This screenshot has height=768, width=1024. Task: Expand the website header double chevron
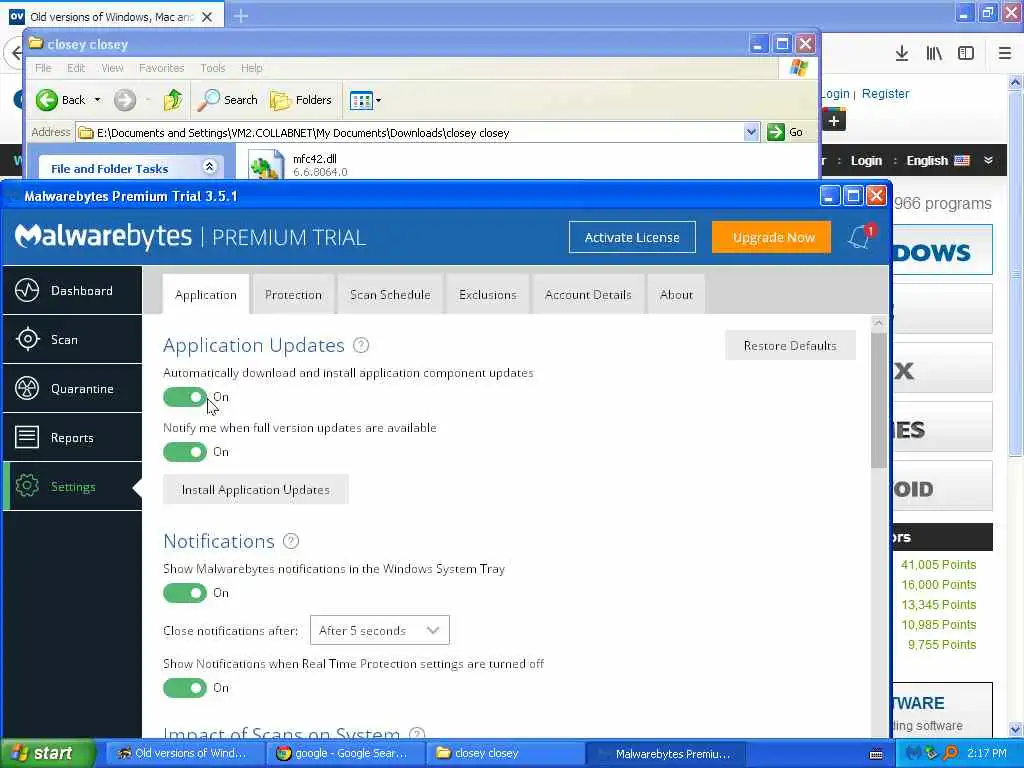988,161
